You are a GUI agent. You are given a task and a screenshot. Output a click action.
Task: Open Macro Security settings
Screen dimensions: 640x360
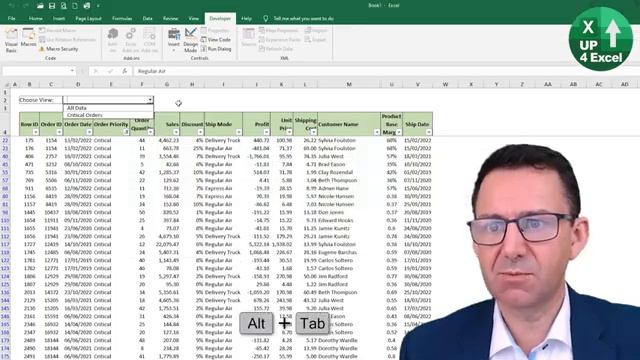pos(58,49)
